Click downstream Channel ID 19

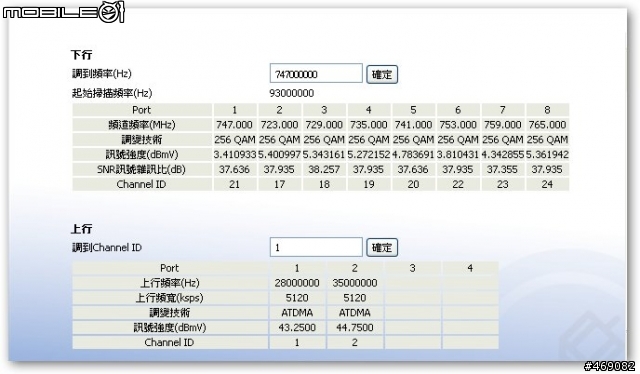[x=369, y=185]
